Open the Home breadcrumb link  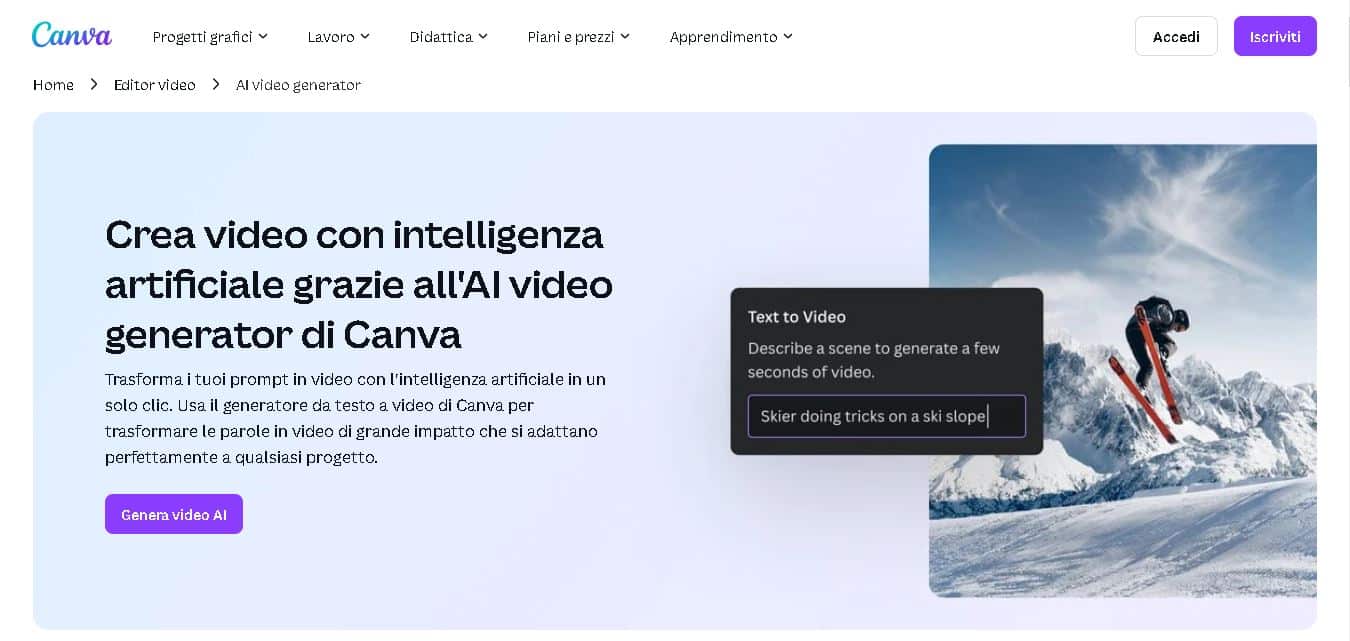[x=53, y=85]
